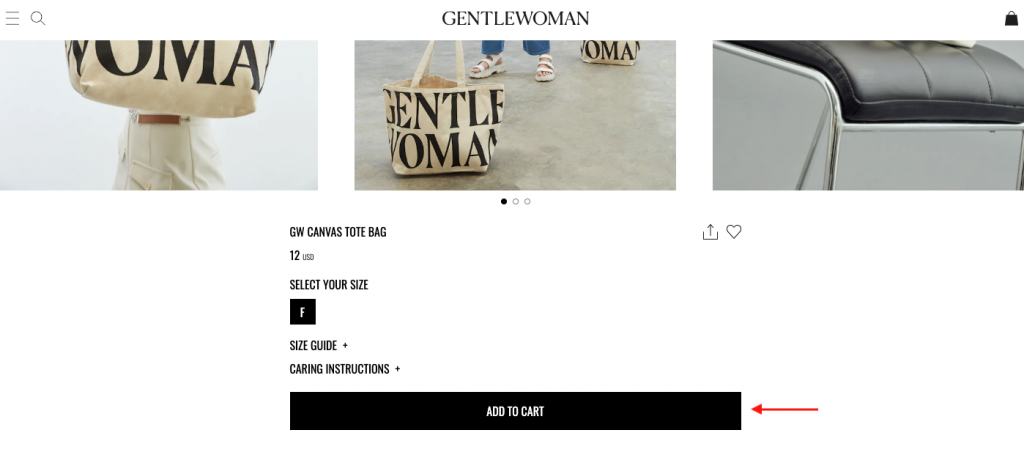The height and width of the screenshot is (452, 1024).
Task: Select size F option
Action: coord(302,312)
